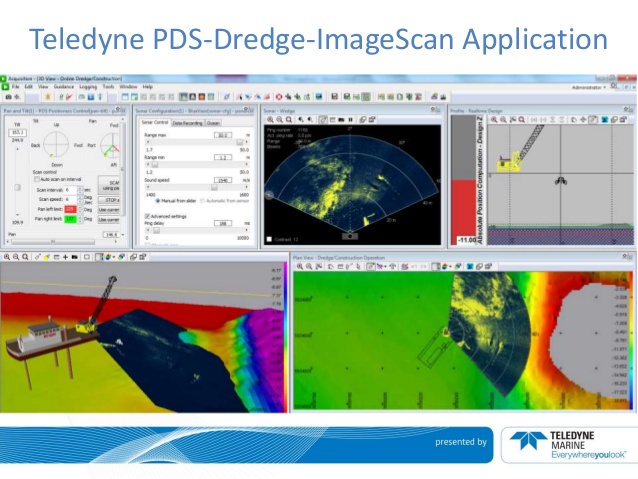Open the Window menu
This screenshot has width=638, height=479.
[128, 87]
